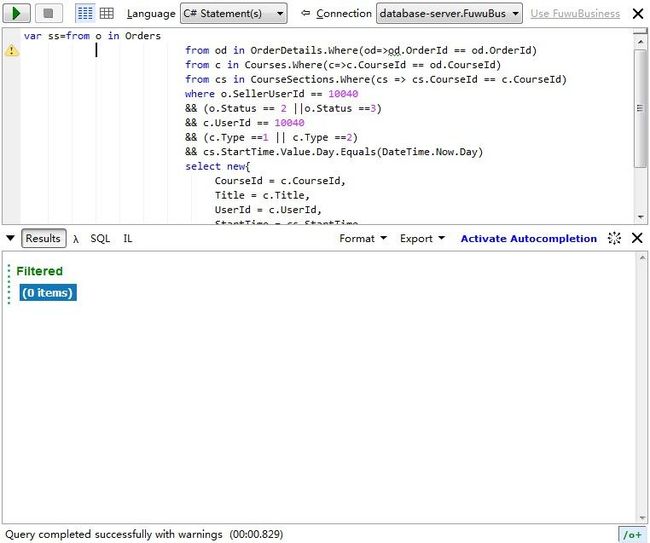
Task: Click the 'from c in Courses.Where' line
Action: 343,65
